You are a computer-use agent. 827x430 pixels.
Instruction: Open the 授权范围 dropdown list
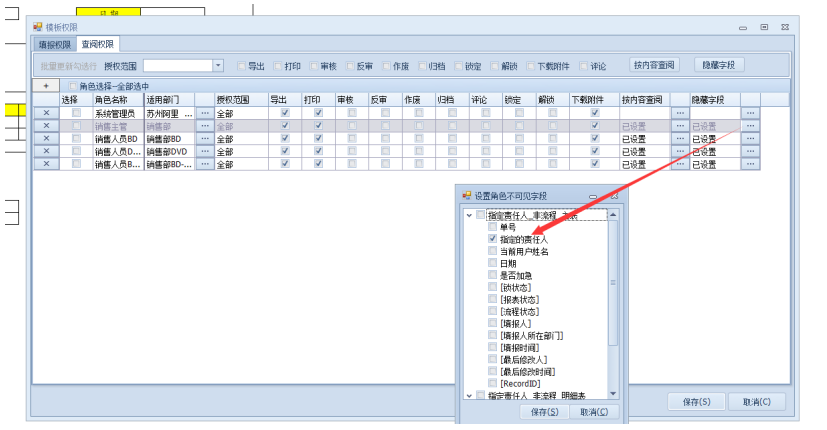pyautogui.click(x=218, y=65)
